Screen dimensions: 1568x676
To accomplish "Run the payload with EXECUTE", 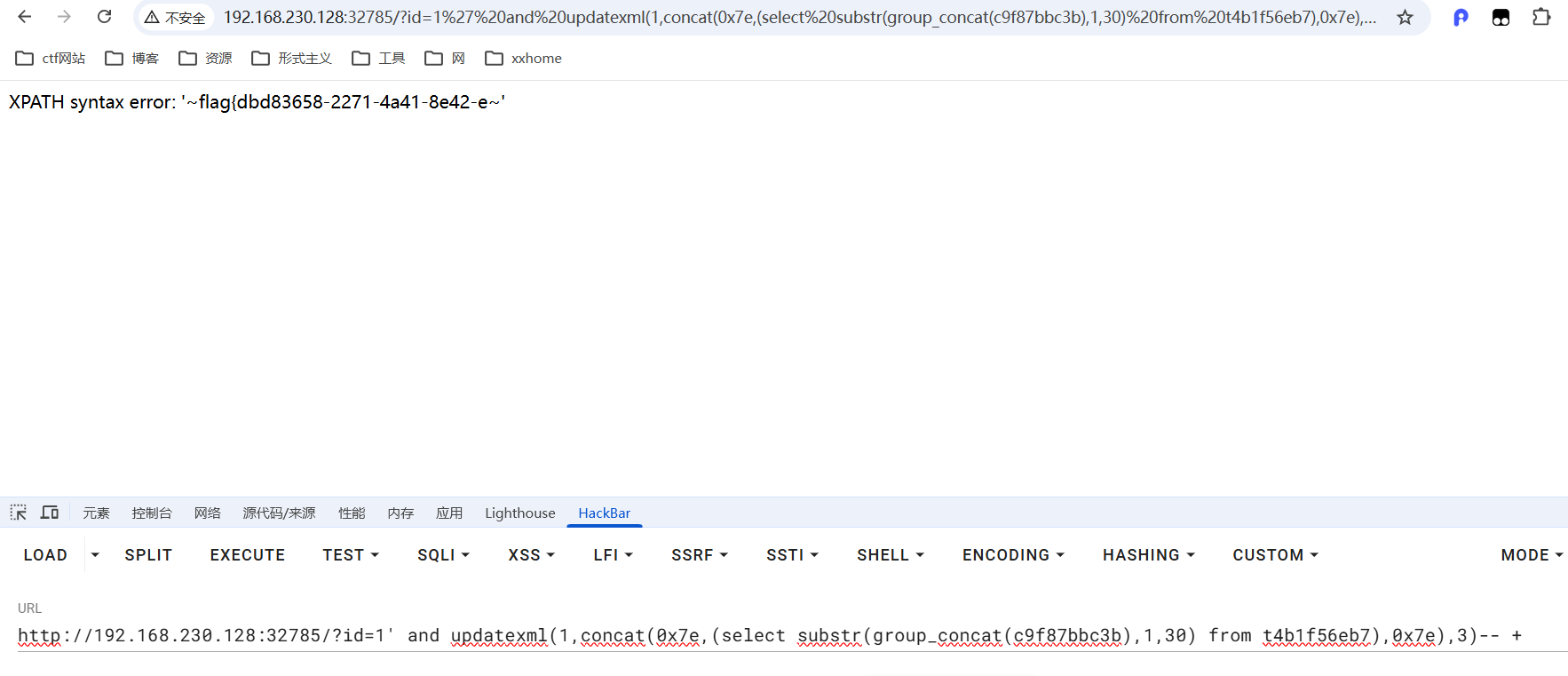I will [248, 554].
